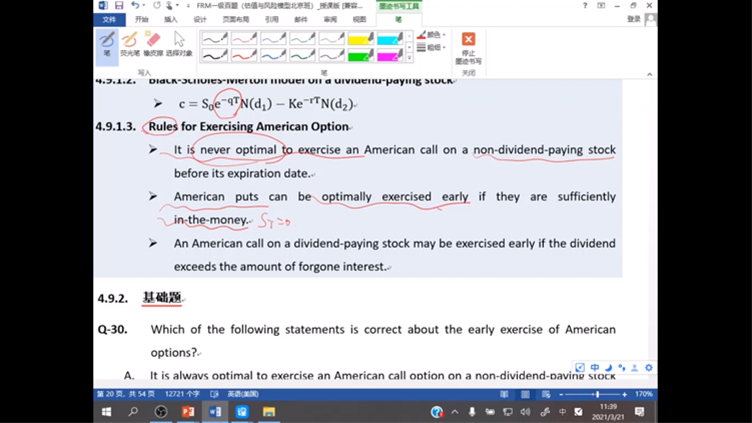Collapse the ribbon using the chevron arrow
This screenshot has height=423, width=752.
coord(649,74)
